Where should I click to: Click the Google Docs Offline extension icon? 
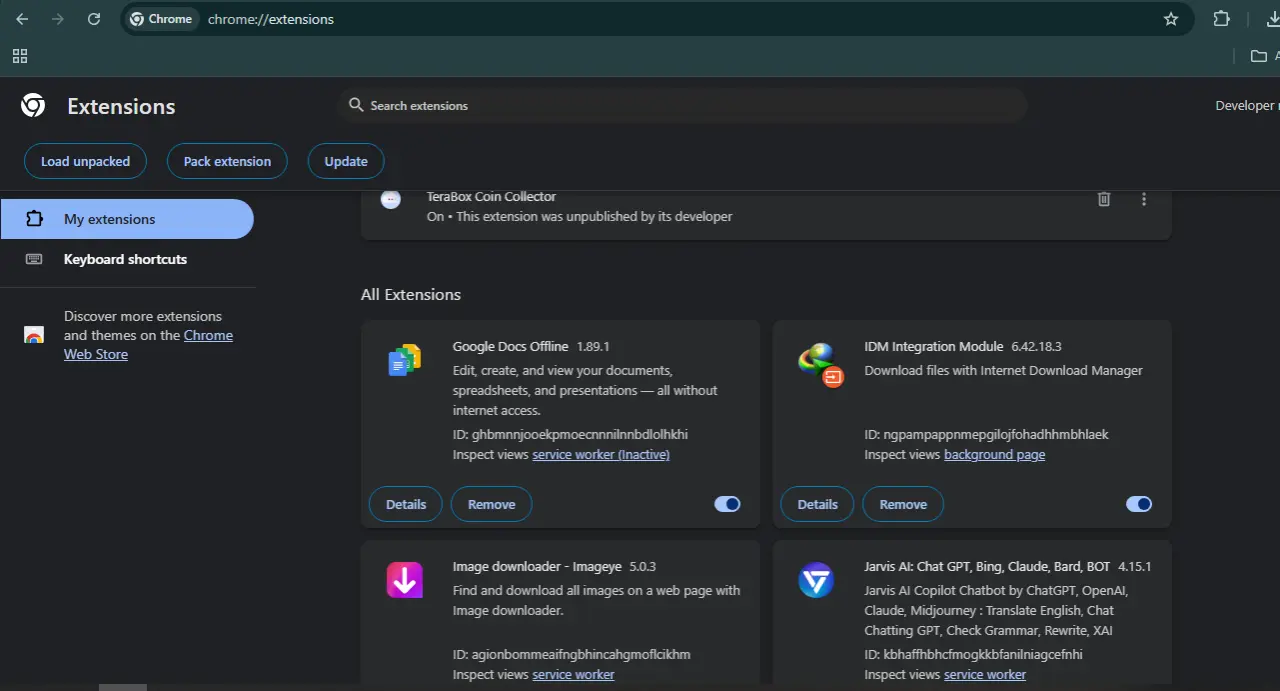click(405, 359)
